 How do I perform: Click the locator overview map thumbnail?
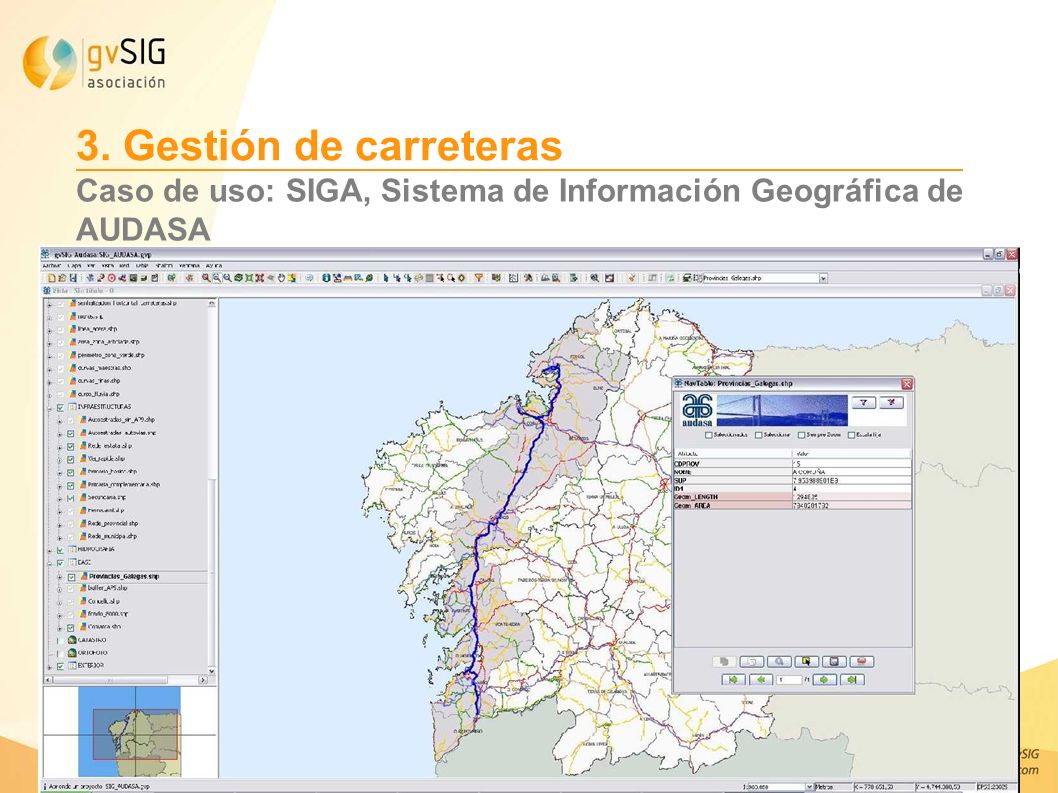[130, 732]
